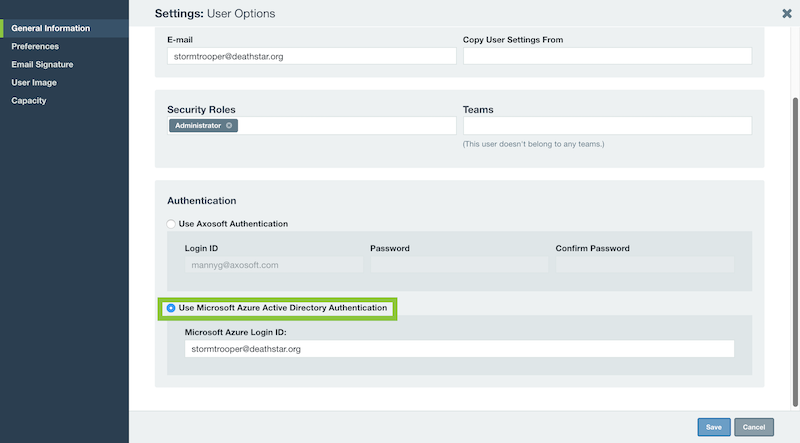Click the Confirm Password field
Screen dimensions: 800x443
coord(645,265)
